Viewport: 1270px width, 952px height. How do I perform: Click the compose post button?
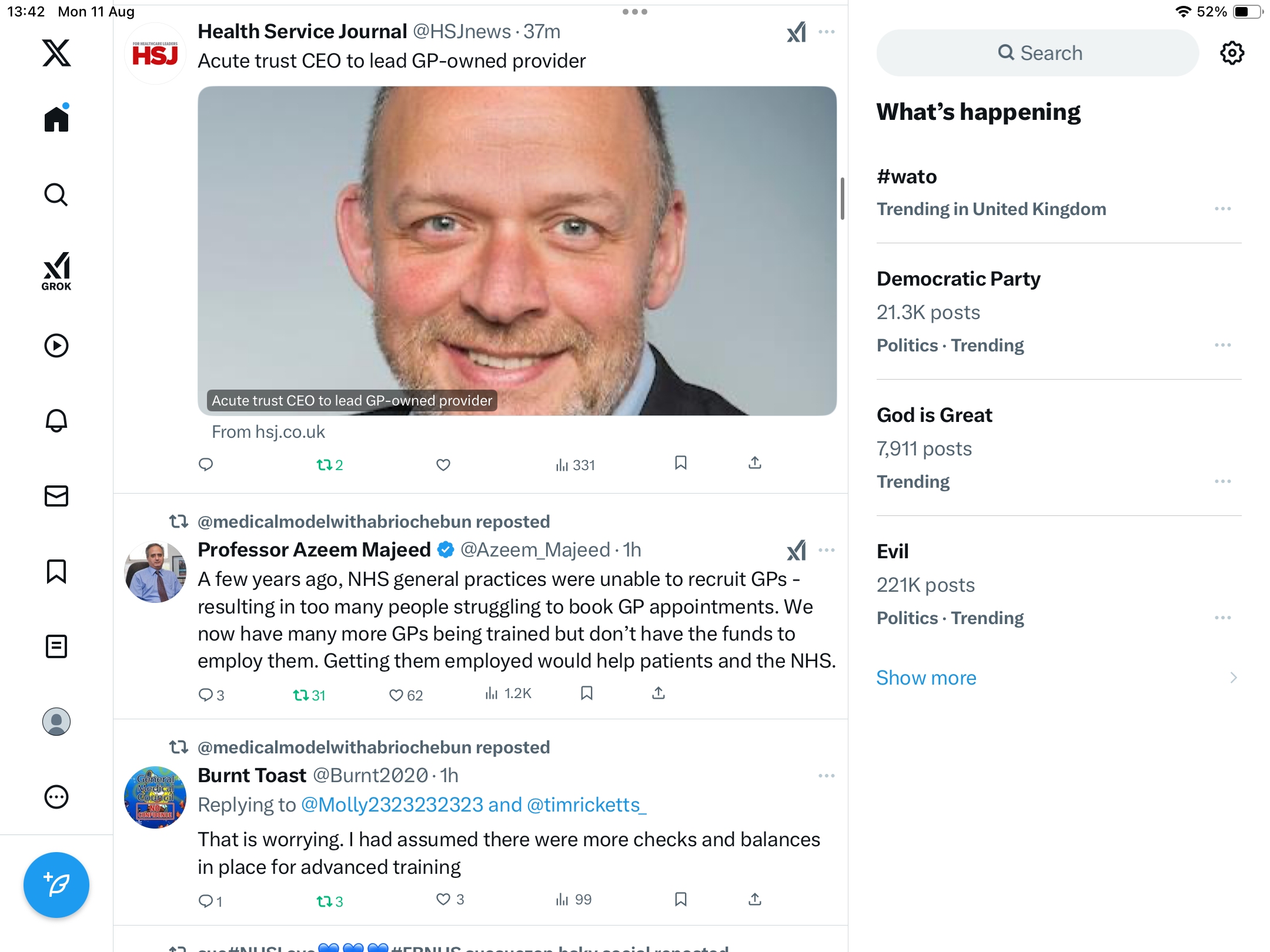pos(56,884)
